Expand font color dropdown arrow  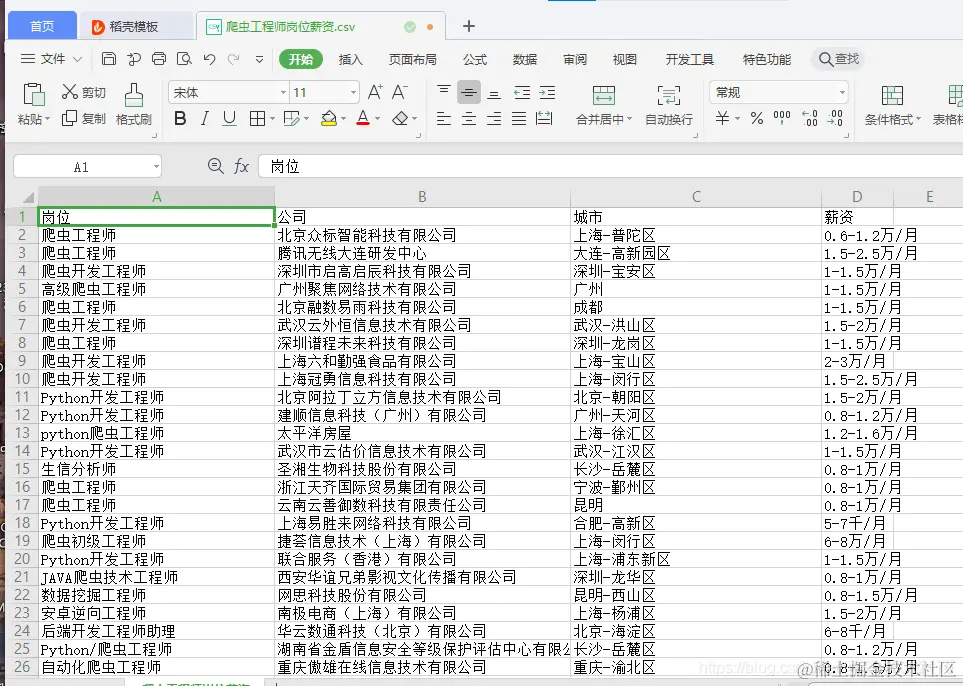377,119
